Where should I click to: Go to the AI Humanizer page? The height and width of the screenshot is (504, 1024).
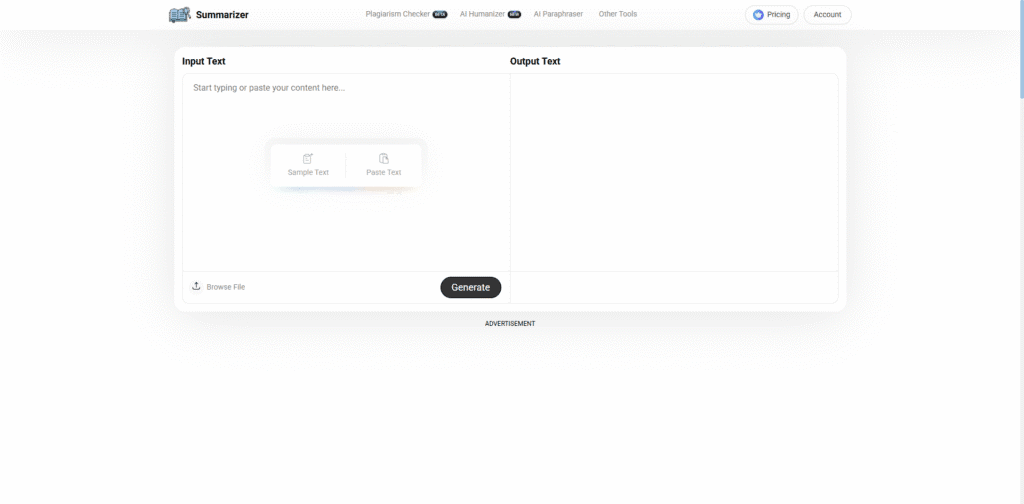482,14
